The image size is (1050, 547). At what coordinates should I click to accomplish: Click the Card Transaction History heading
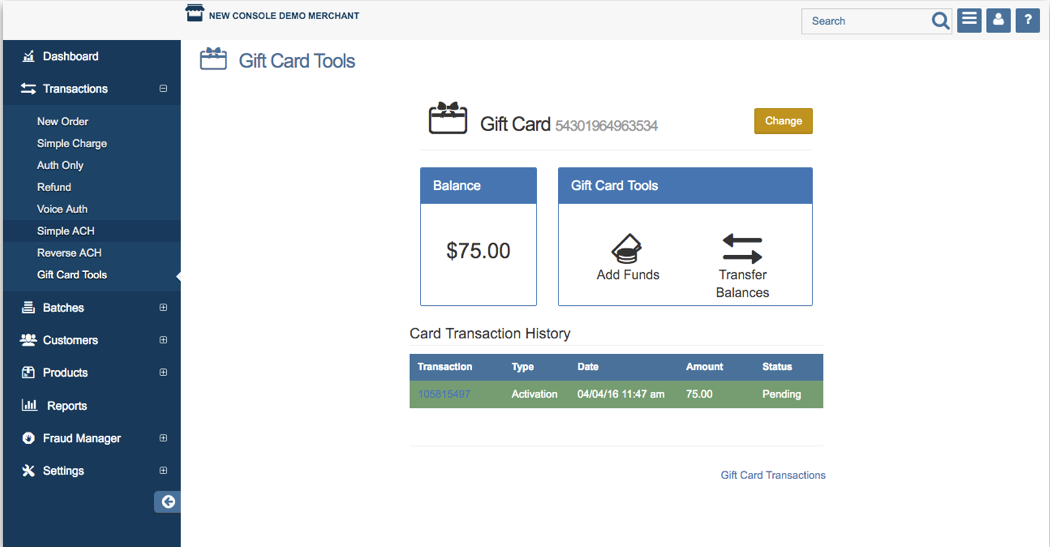[490, 333]
